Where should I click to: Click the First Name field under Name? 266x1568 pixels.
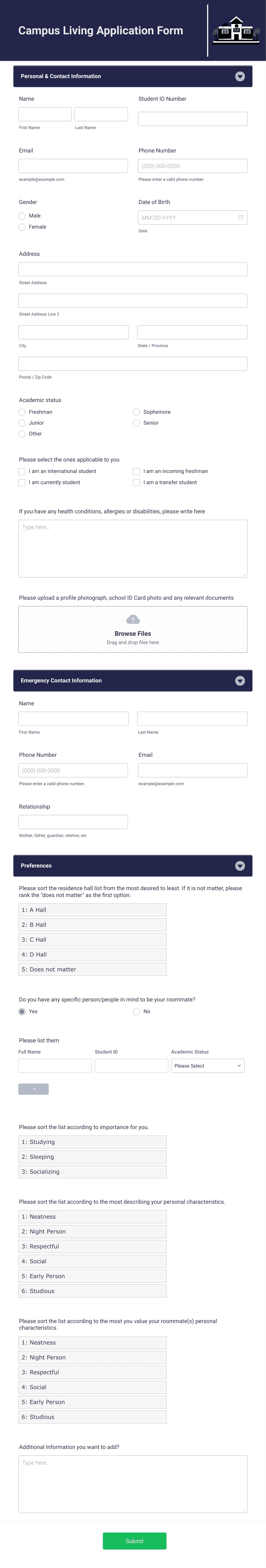[x=44, y=114]
